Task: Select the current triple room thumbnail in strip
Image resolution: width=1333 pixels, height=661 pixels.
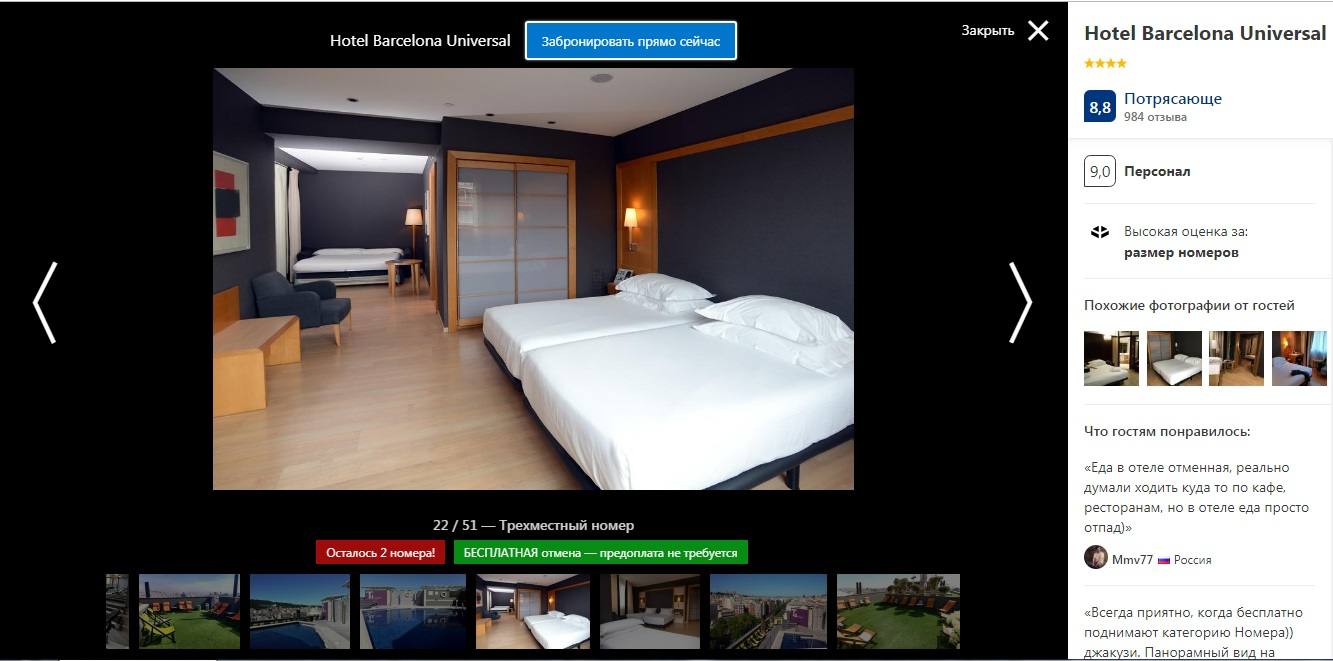Action: pos(533,611)
